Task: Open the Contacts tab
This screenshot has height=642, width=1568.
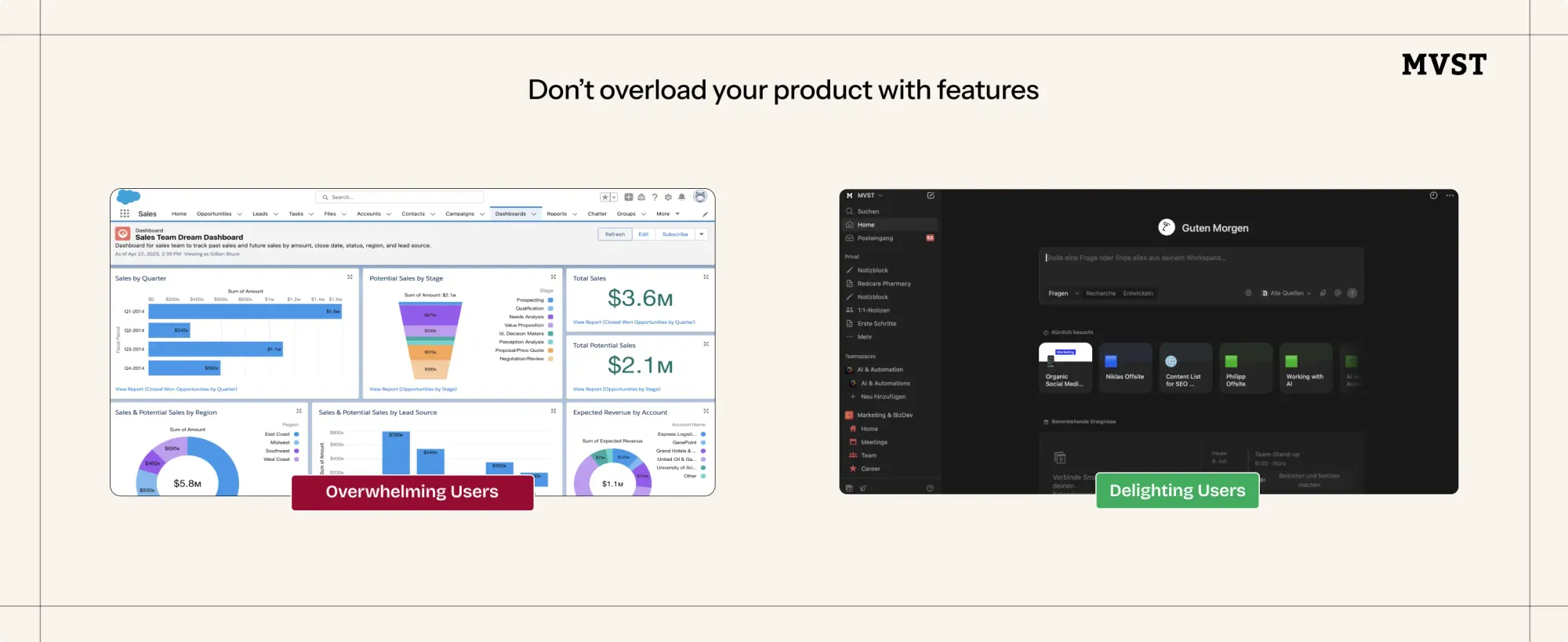Action: (x=413, y=214)
